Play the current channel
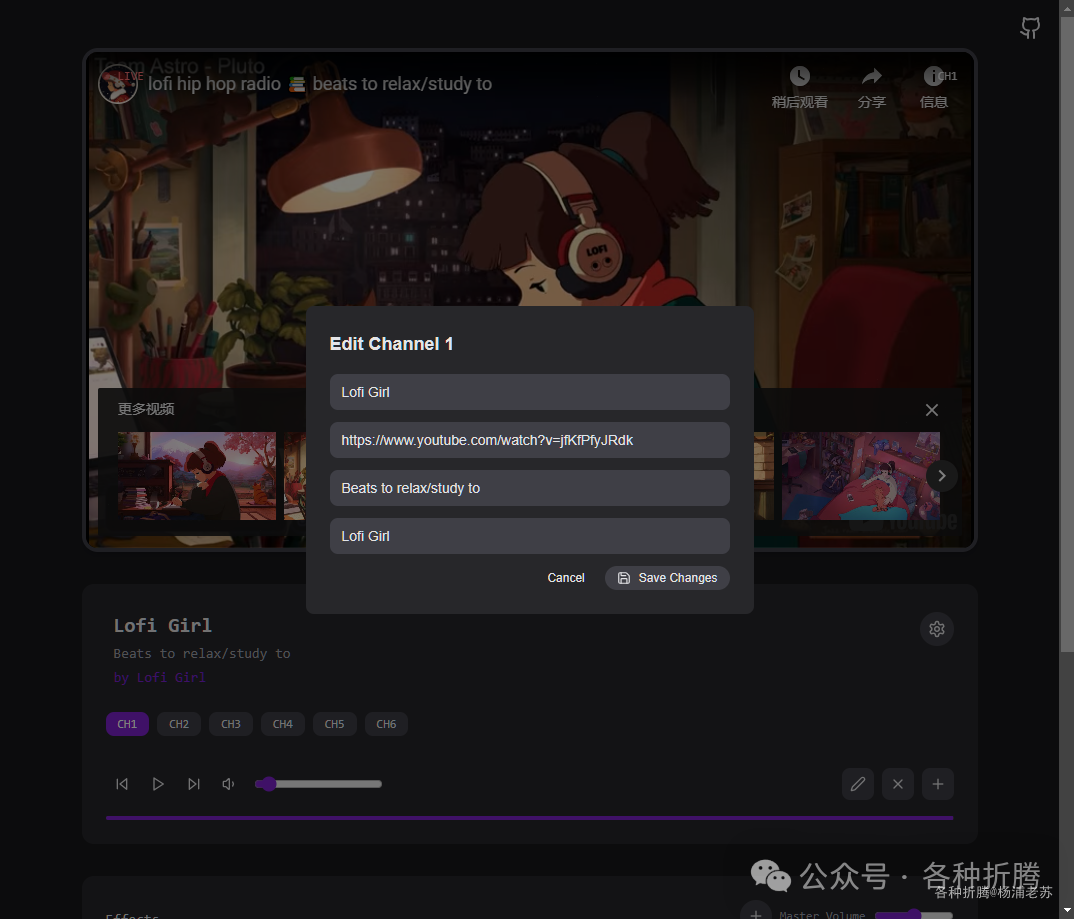 158,783
